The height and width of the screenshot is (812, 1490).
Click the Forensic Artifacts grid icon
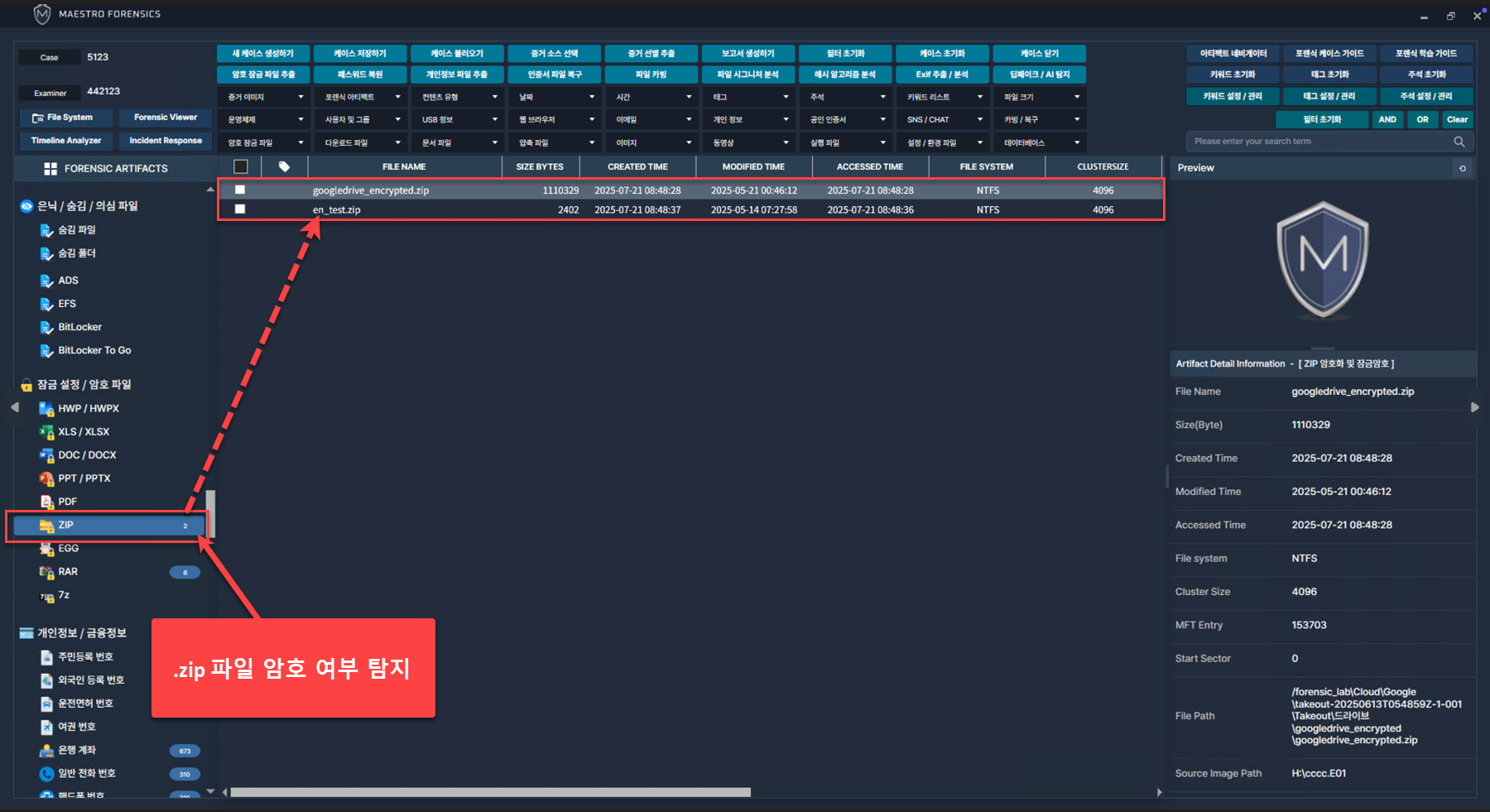click(50, 169)
